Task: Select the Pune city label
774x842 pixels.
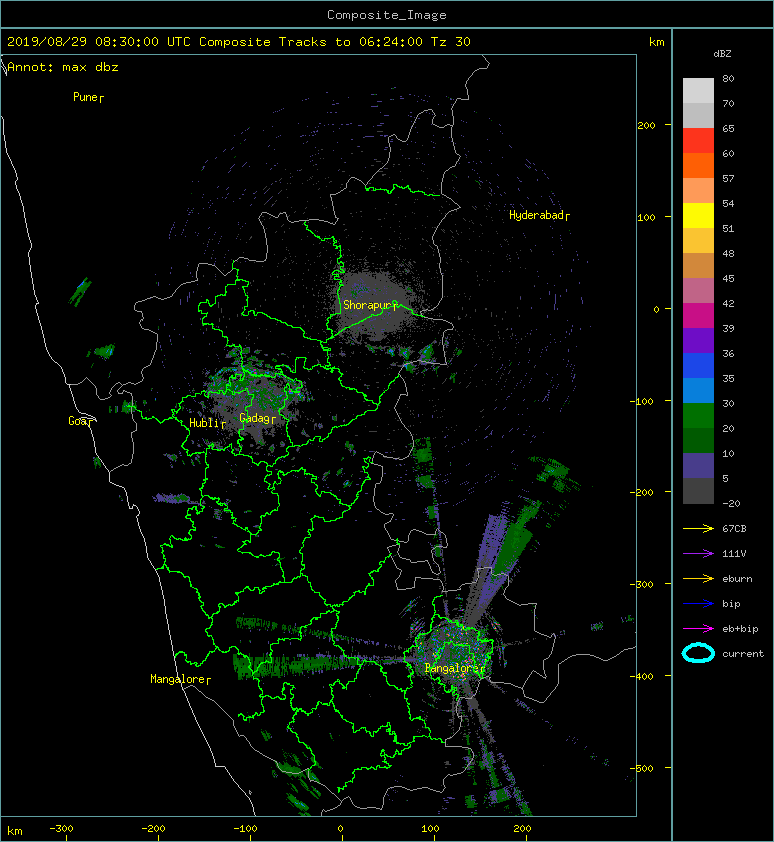Action: pyautogui.click(x=88, y=97)
